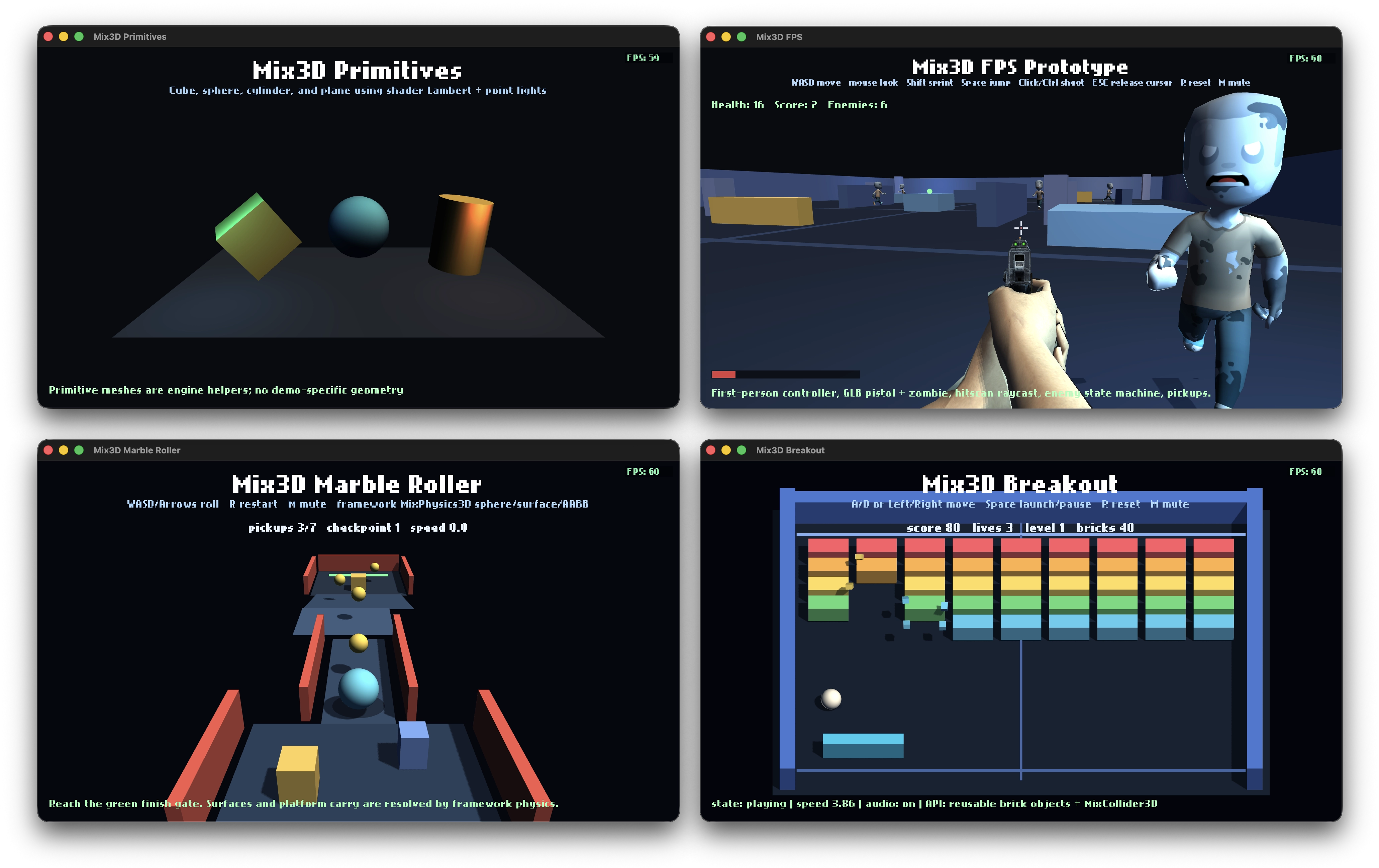
Task: Click the 'Mix3D Marble Roller' heading
Action: point(357,484)
